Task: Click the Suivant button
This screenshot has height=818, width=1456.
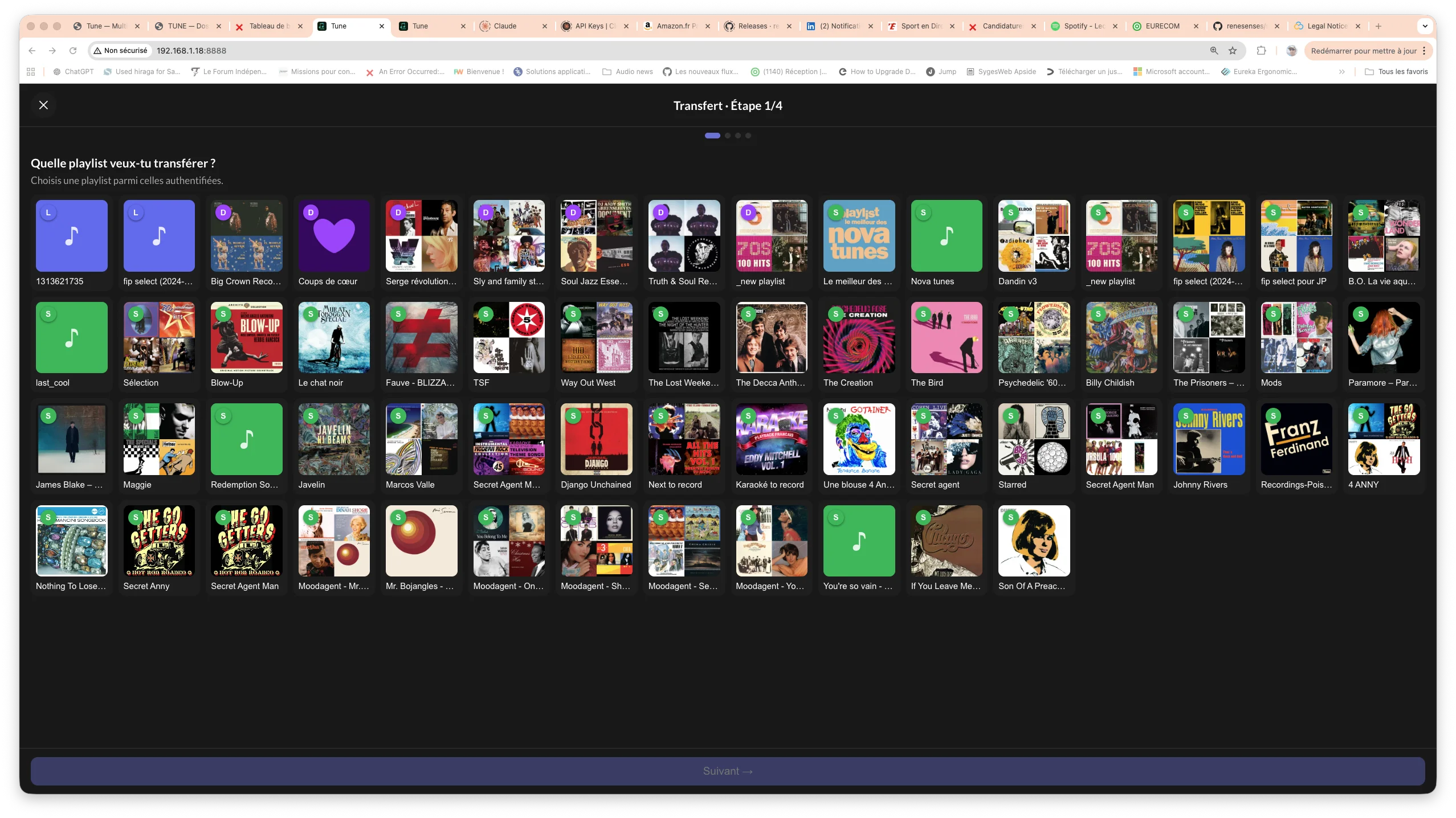Action: tap(728, 771)
